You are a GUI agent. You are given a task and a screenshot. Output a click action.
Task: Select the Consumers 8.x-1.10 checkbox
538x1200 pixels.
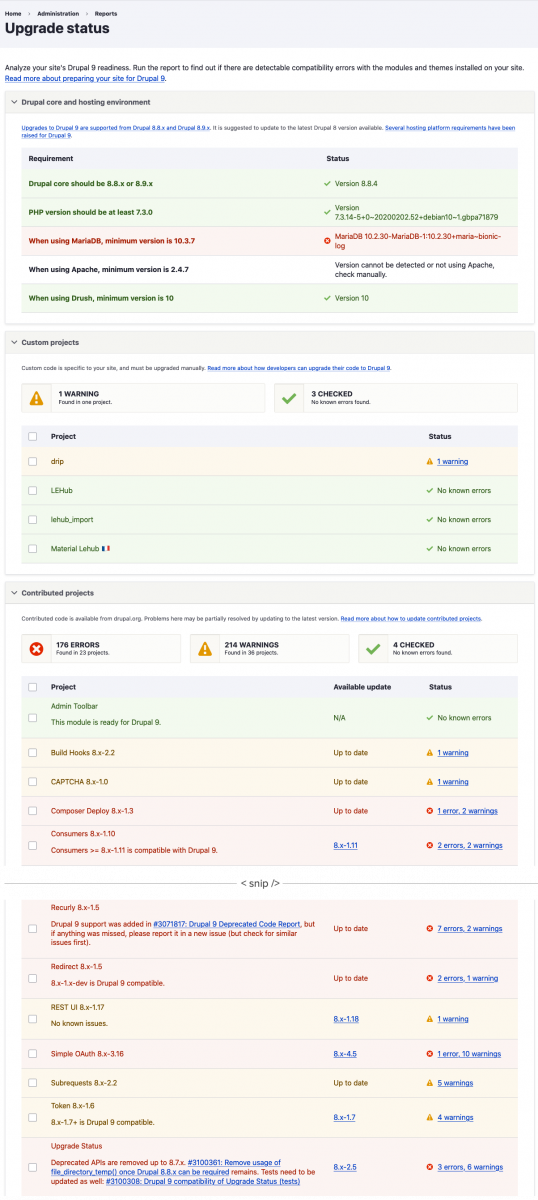coord(32,845)
